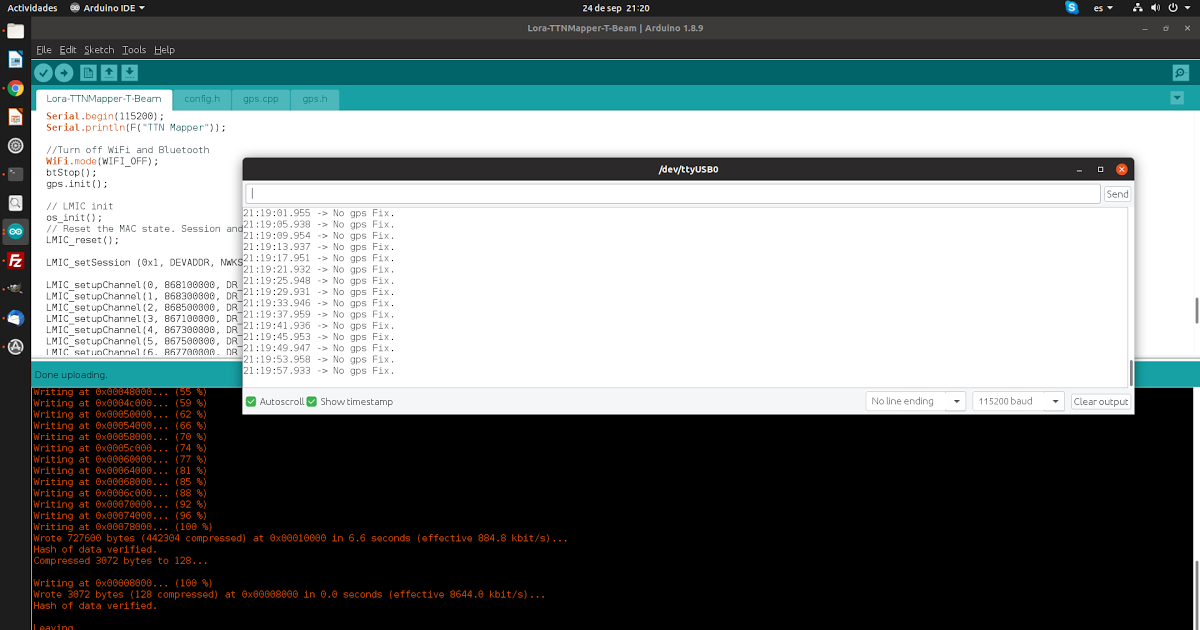Click the power icon in top bar
Screen dimensions: 1200x630
coord(1174,7)
